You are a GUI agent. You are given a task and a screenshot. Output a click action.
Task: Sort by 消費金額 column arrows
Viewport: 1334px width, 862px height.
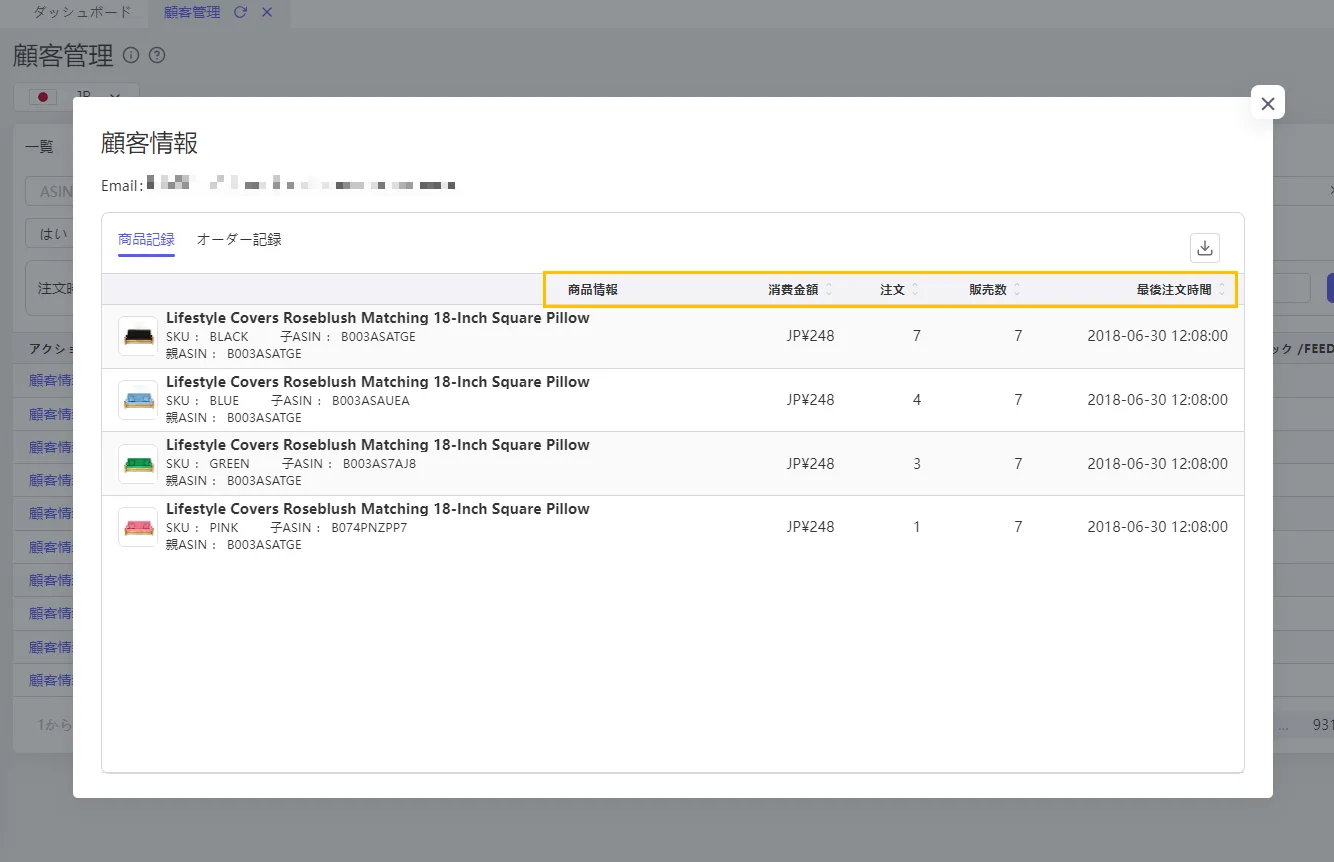click(828, 290)
